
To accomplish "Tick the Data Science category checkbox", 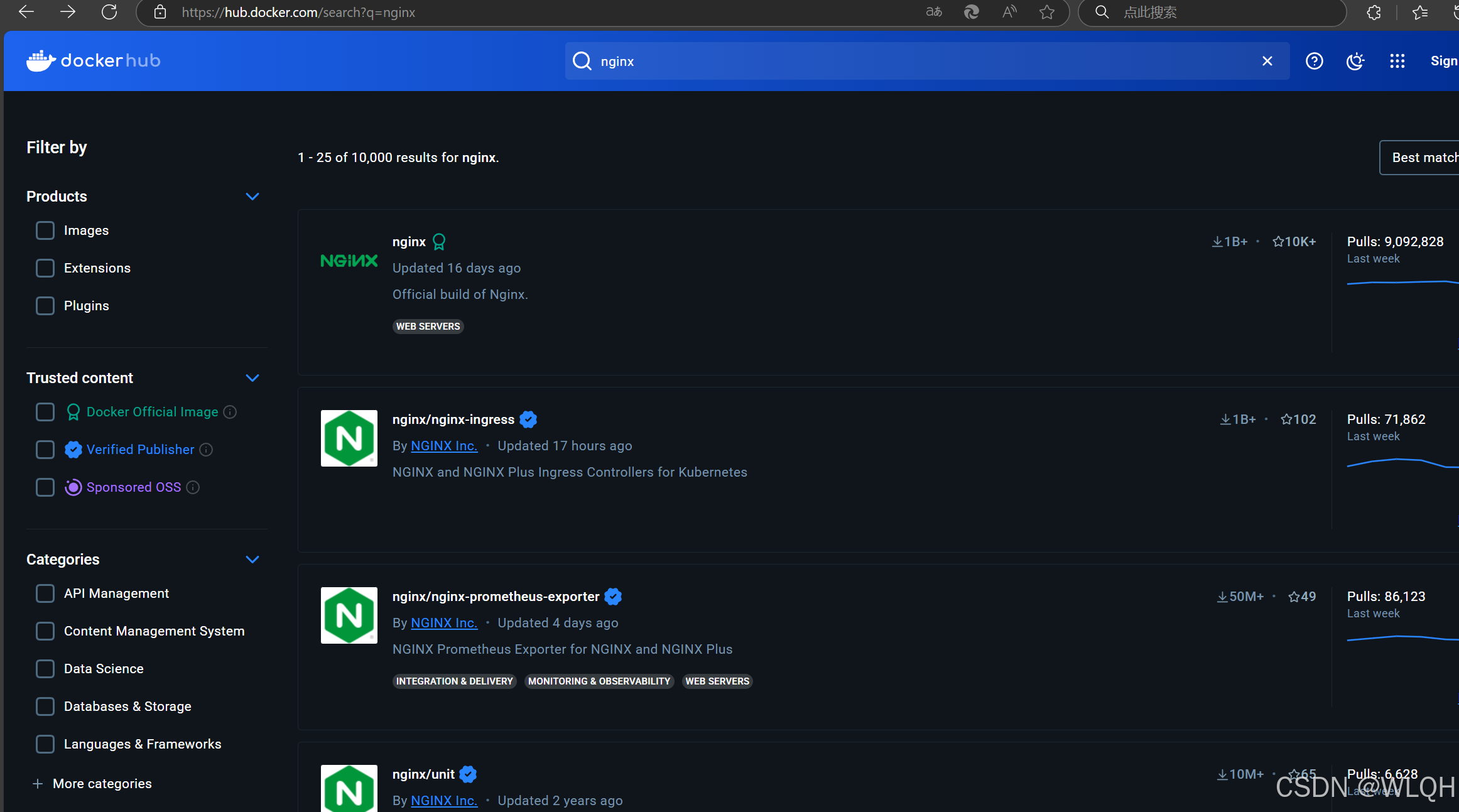I will (x=45, y=669).
